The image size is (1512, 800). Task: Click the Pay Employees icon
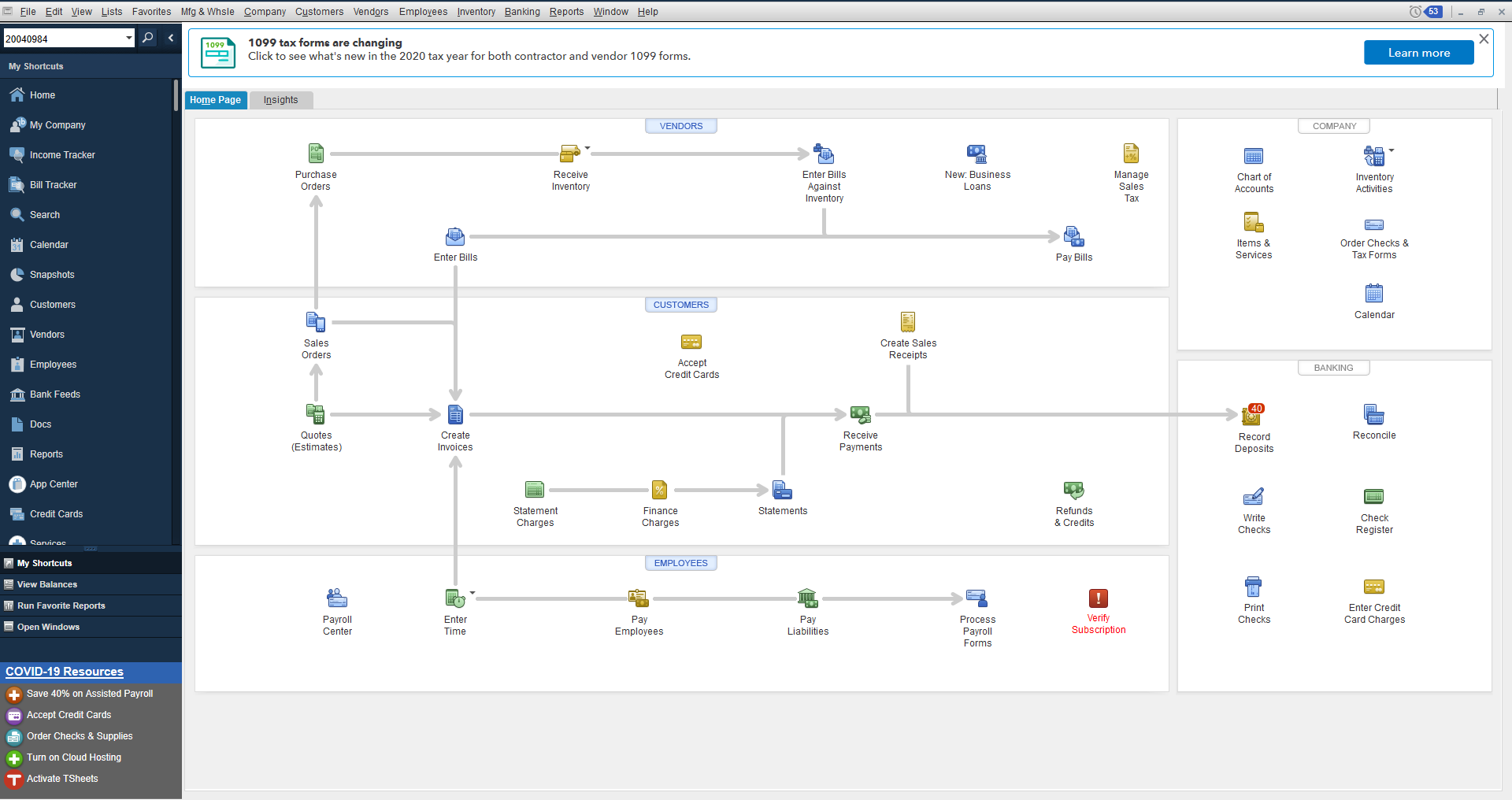point(639,599)
